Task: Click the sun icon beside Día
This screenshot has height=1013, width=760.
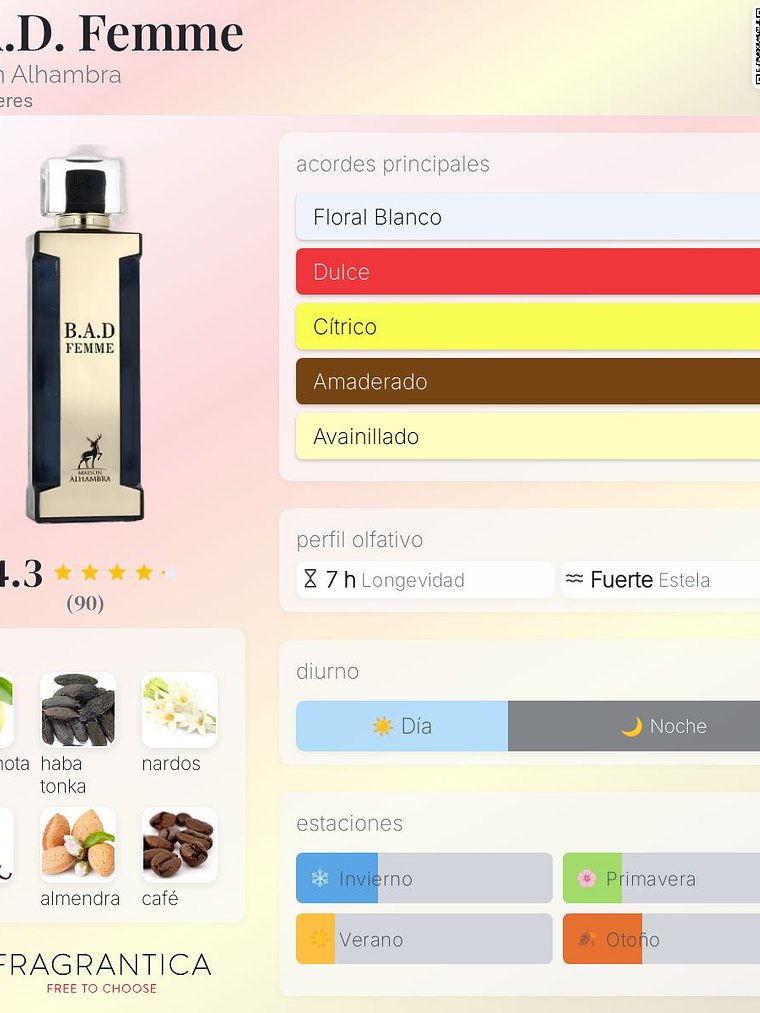Action: [x=383, y=726]
